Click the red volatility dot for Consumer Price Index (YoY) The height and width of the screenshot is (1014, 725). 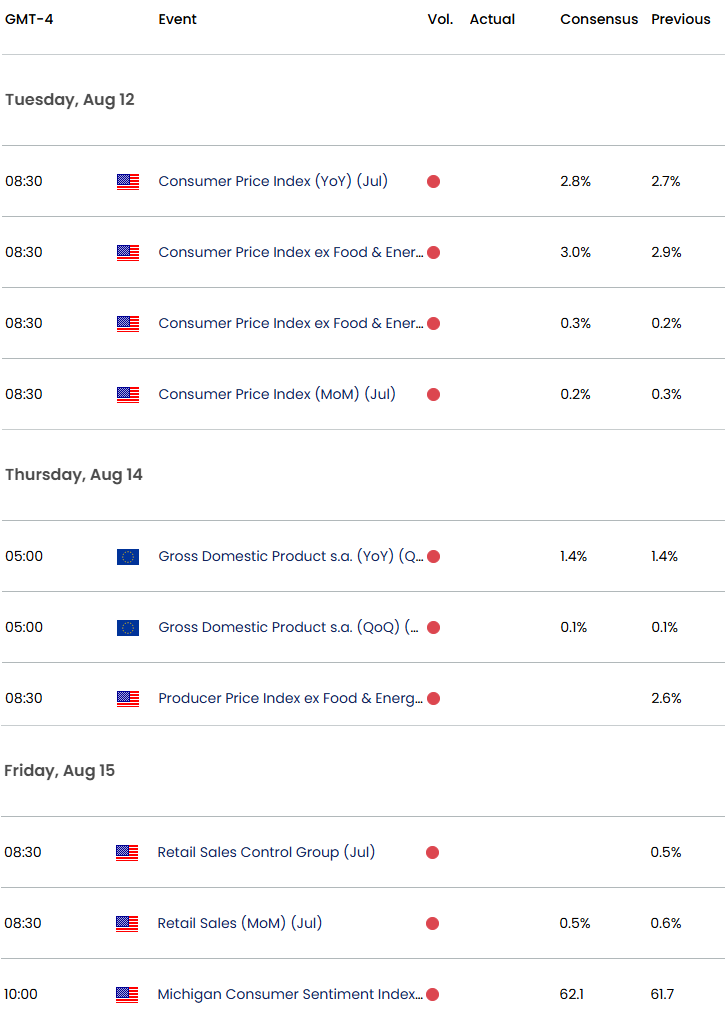434,182
